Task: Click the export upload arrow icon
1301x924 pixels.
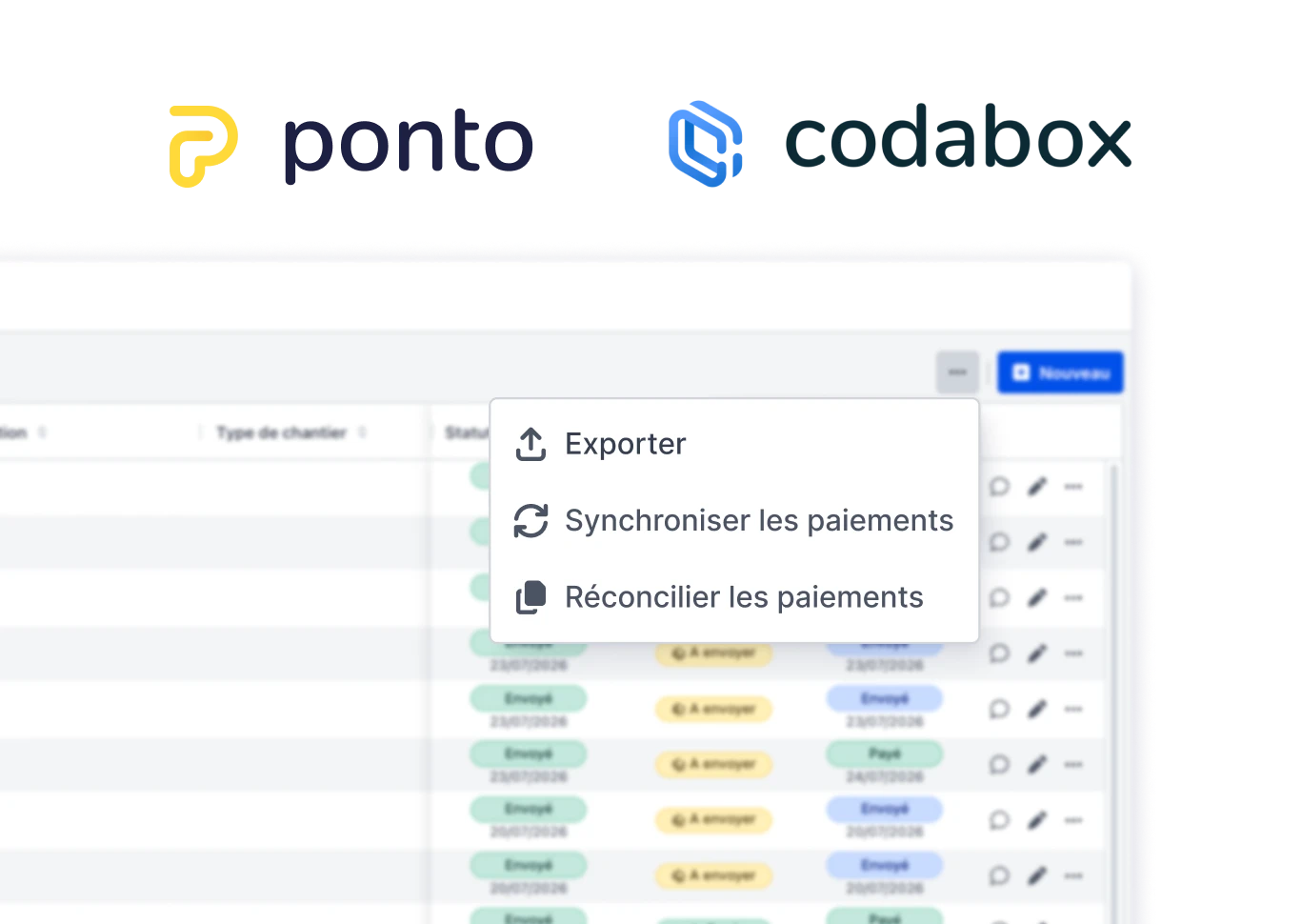Action: click(530, 444)
